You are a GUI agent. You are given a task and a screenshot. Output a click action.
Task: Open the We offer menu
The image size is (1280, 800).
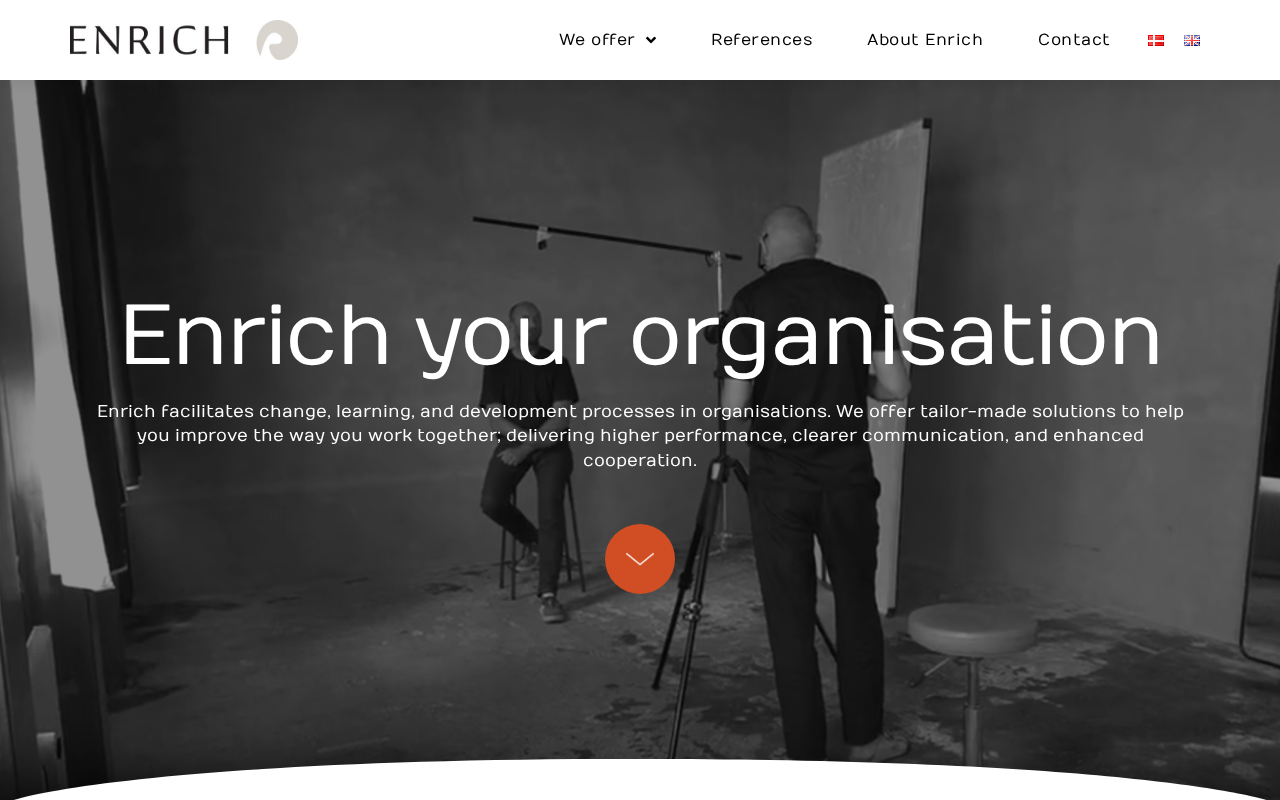tap(597, 40)
